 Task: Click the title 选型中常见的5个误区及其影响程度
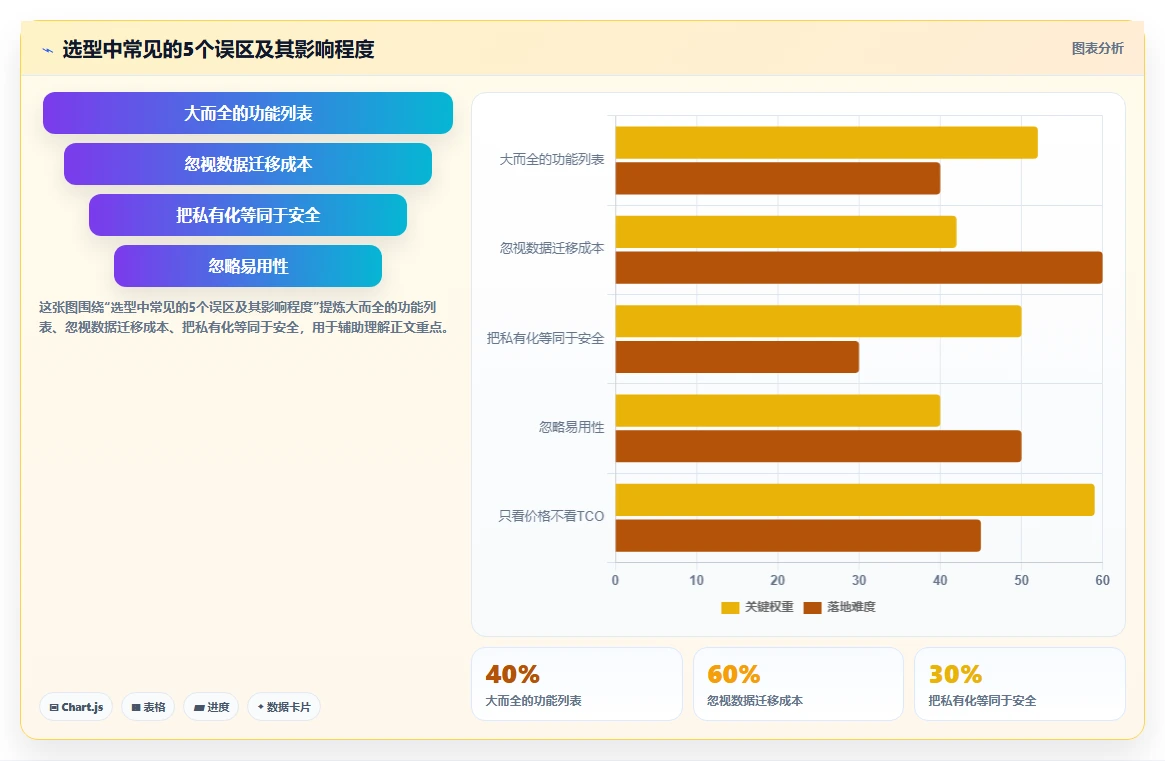click(218, 50)
